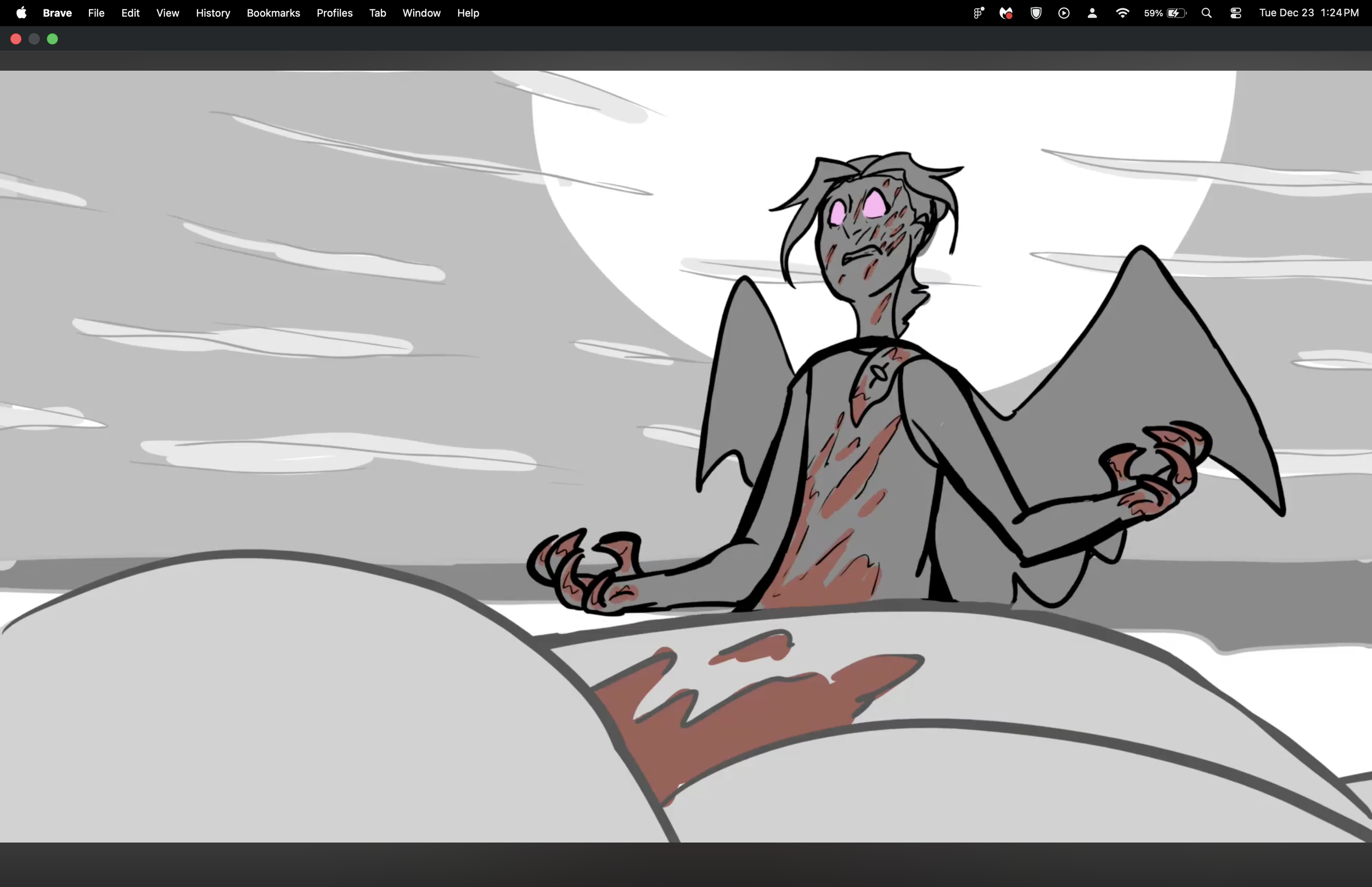Viewport: 1372px width, 887px height.
Task: Open the Bookmarks menu
Action: pos(273,13)
